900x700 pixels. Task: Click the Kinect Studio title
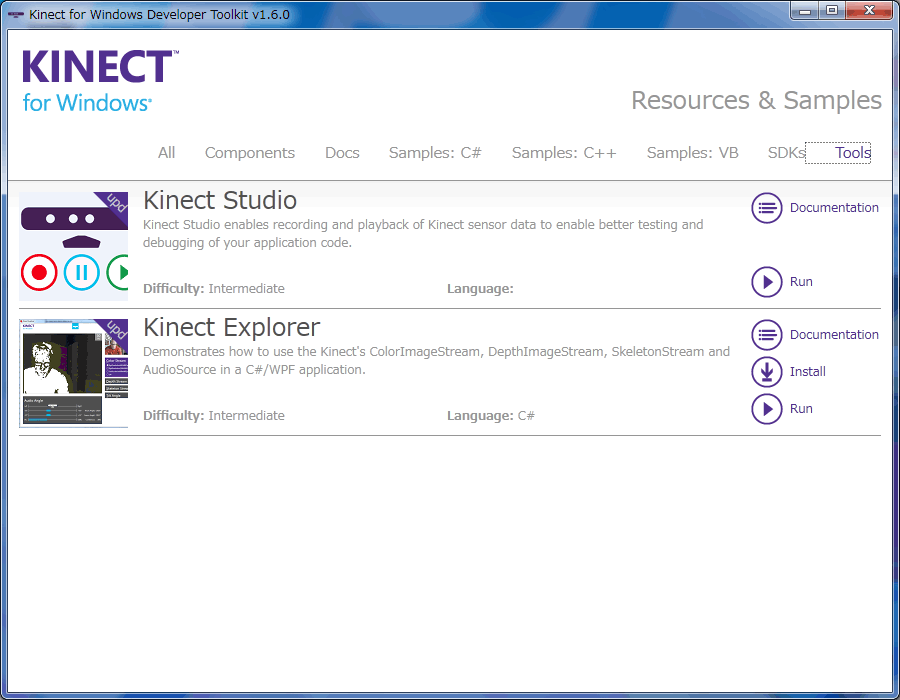tap(220, 200)
